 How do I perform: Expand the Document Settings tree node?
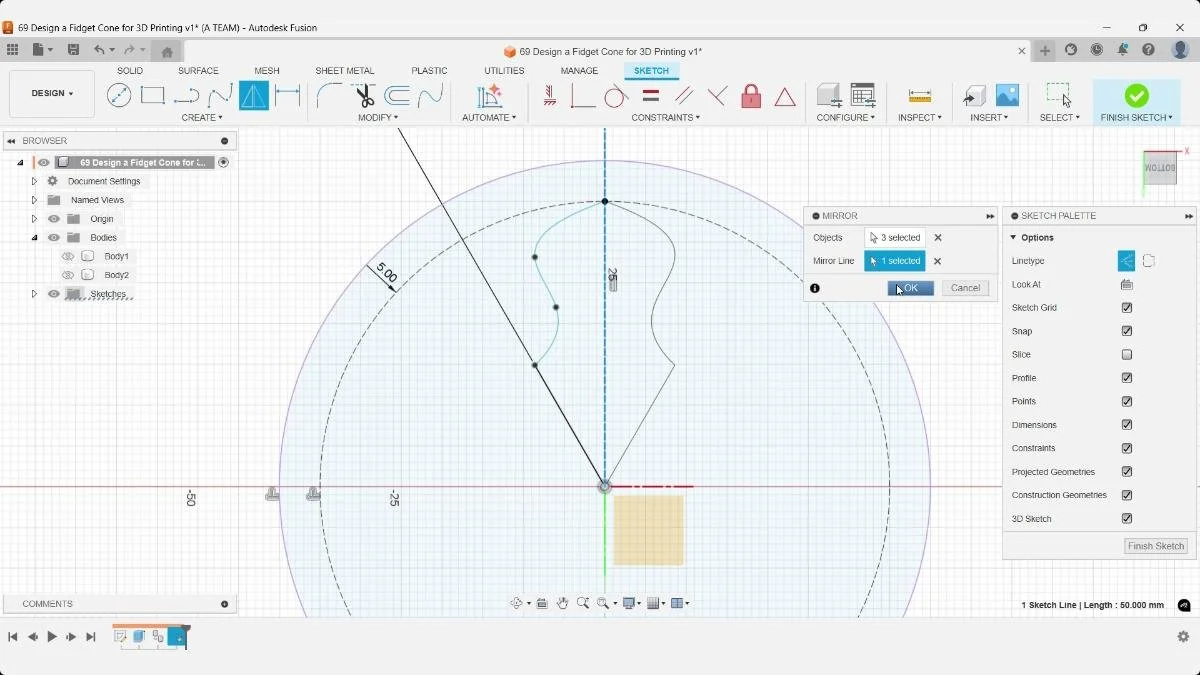[34, 181]
